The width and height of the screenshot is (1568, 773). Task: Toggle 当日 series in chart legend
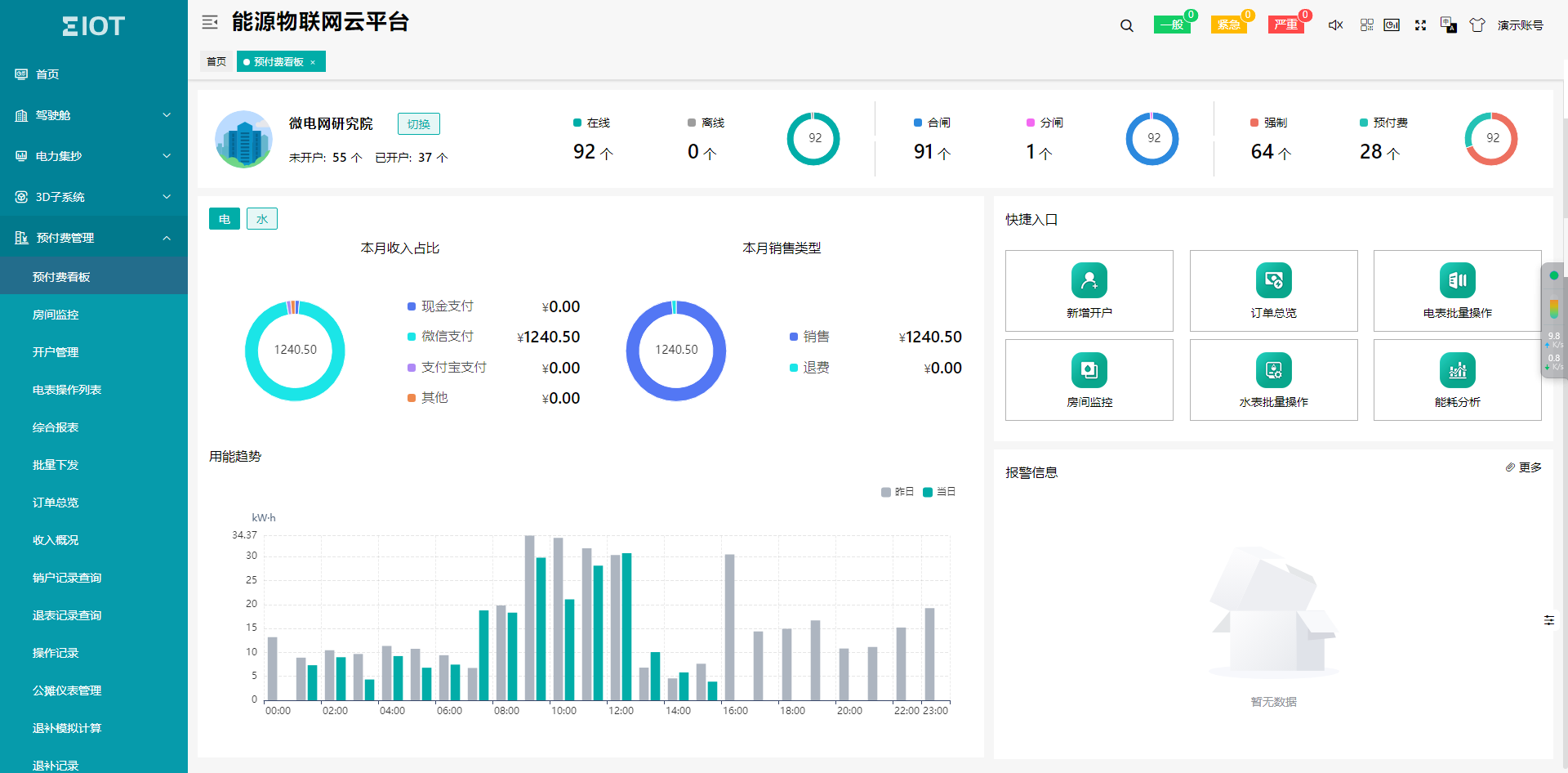point(939,492)
